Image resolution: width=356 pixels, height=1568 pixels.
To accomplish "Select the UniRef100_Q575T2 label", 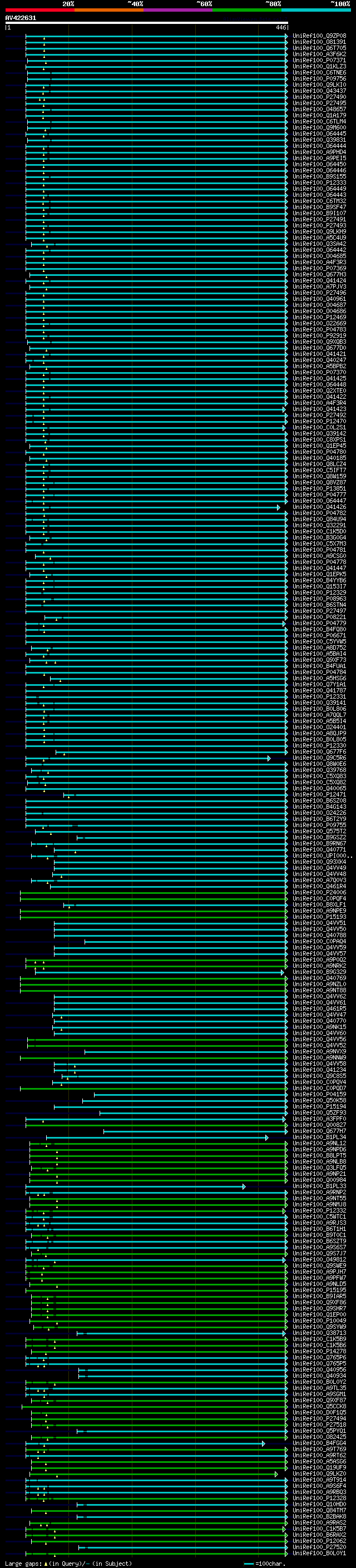I will pos(319,831).
